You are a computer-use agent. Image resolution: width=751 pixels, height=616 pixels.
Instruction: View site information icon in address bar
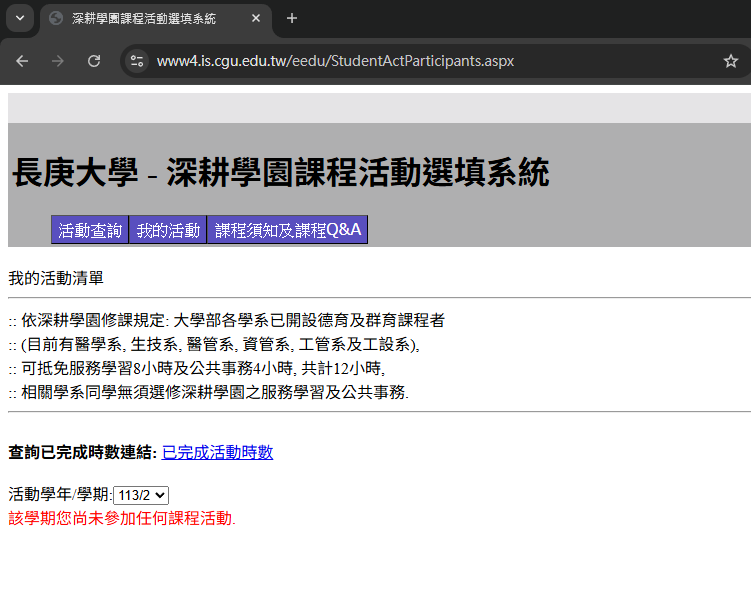tap(137, 61)
